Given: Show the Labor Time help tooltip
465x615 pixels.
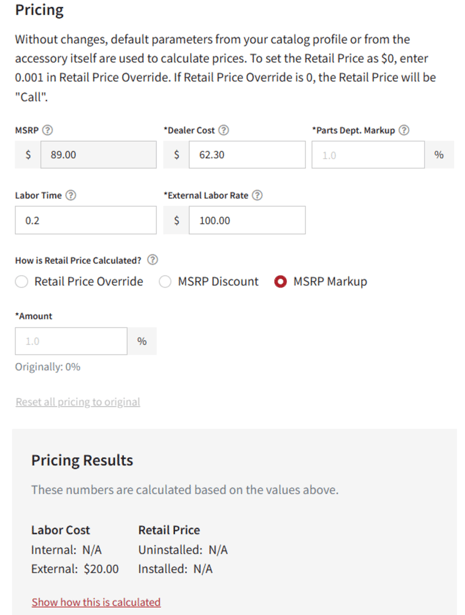Looking at the screenshot, I should point(71,195).
